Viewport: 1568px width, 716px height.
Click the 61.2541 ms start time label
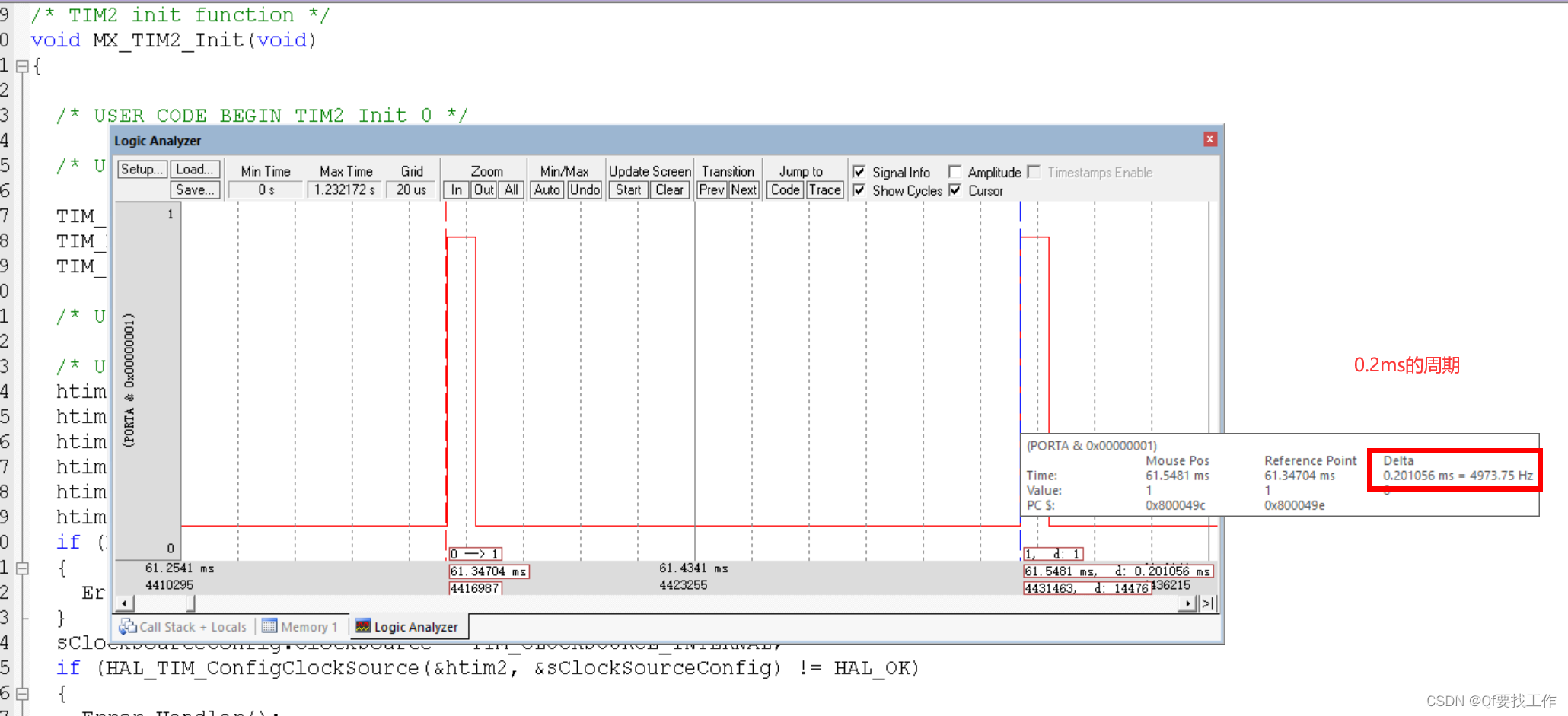coord(180,568)
